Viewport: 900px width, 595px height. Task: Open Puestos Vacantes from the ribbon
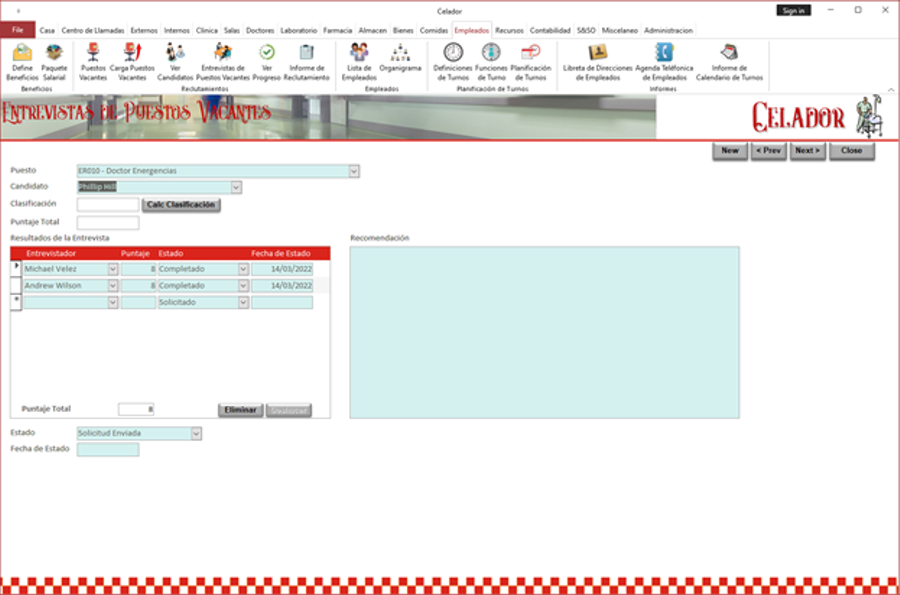point(93,54)
